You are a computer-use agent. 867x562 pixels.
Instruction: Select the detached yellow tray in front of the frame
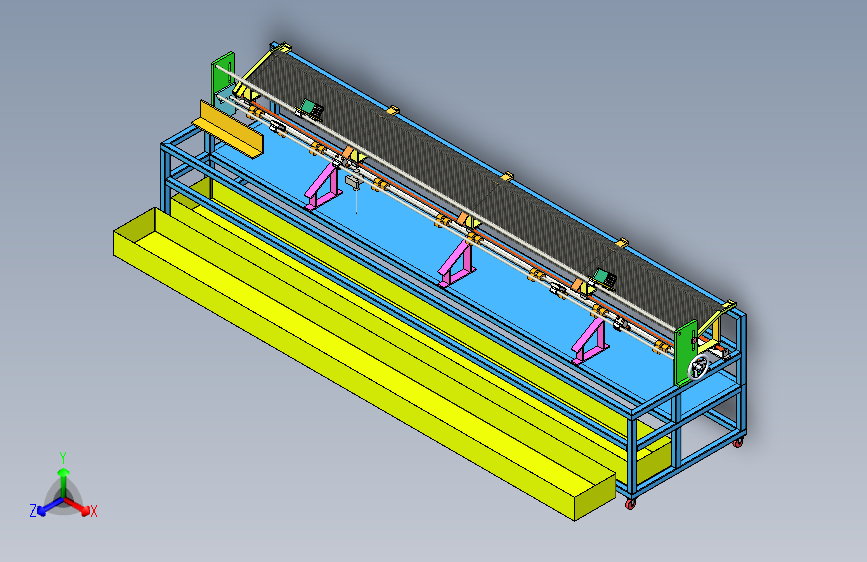(364, 364)
